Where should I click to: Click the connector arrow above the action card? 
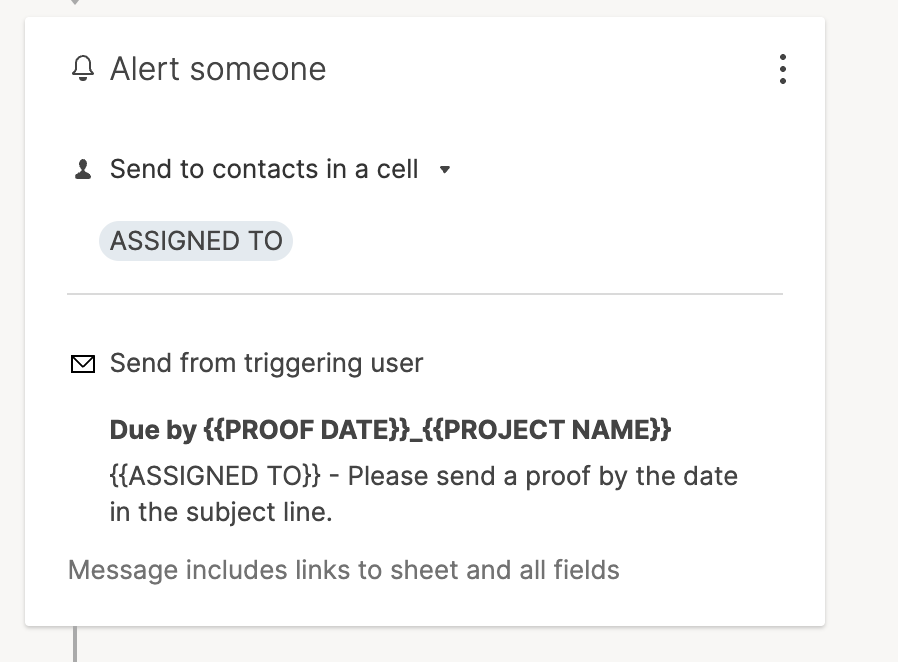tap(75, 3)
